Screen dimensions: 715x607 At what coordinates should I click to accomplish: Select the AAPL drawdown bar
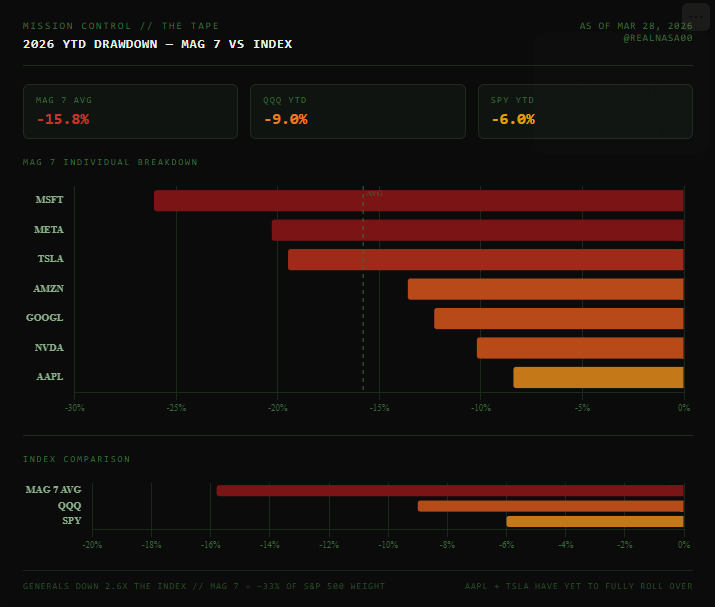point(598,378)
